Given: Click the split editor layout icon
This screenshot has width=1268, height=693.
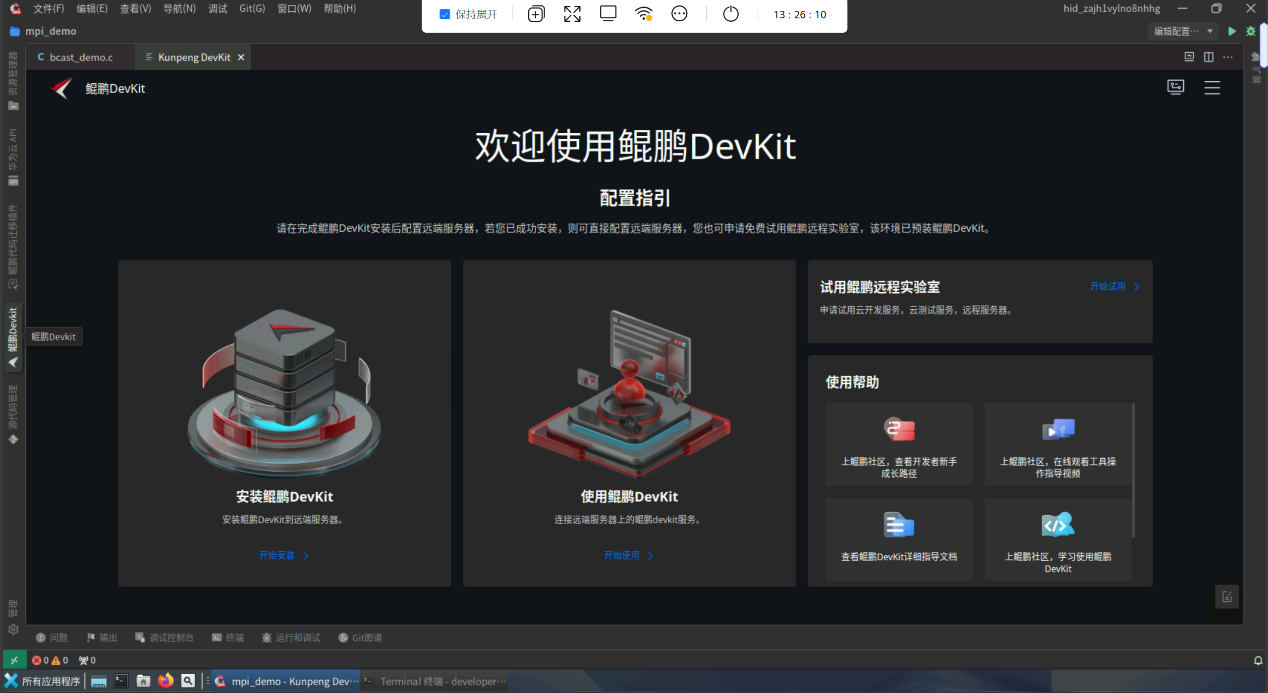Looking at the screenshot, I should point(1209,57).
